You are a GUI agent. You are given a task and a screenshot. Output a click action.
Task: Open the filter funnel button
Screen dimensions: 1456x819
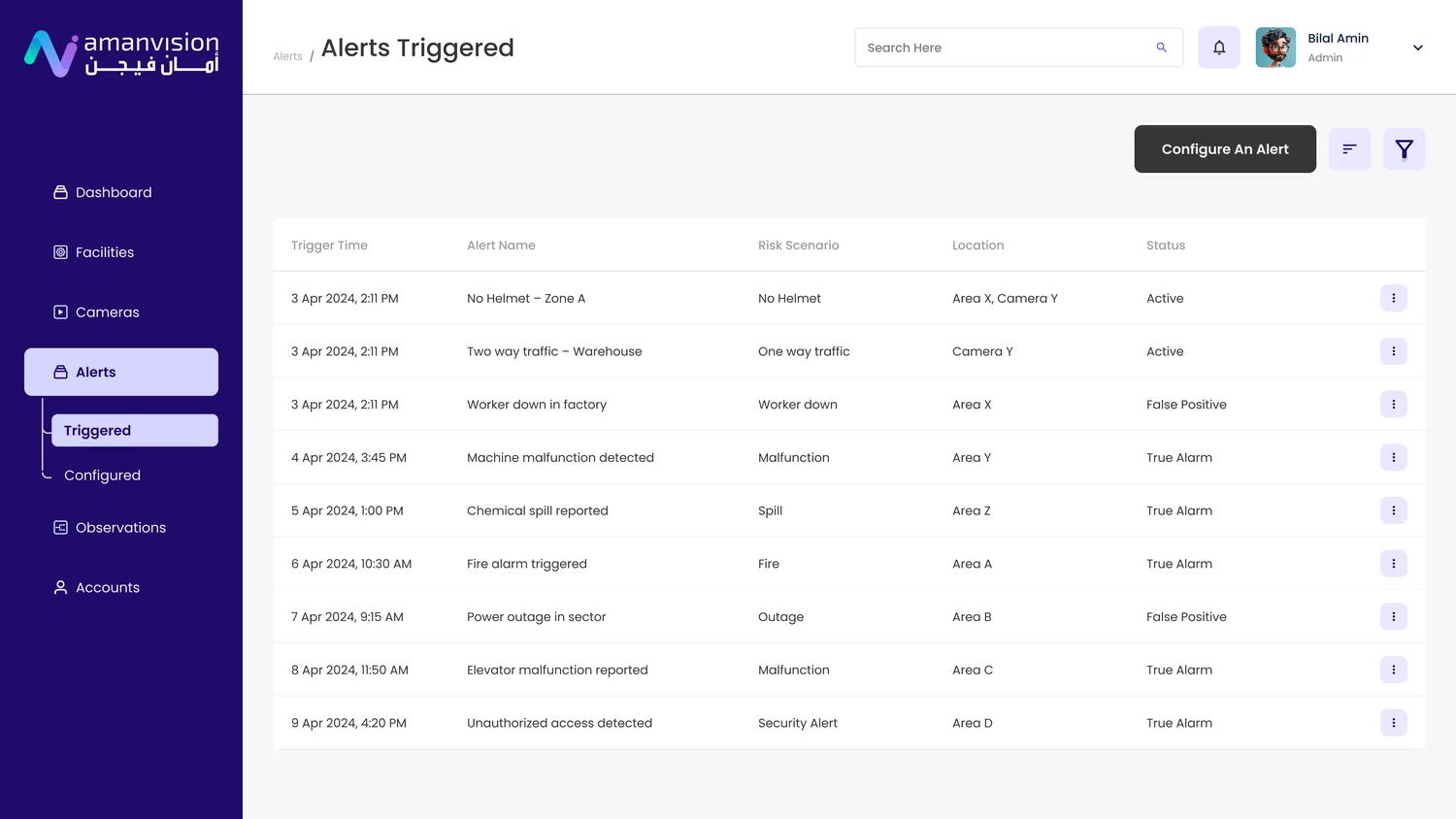[1404, 148]
